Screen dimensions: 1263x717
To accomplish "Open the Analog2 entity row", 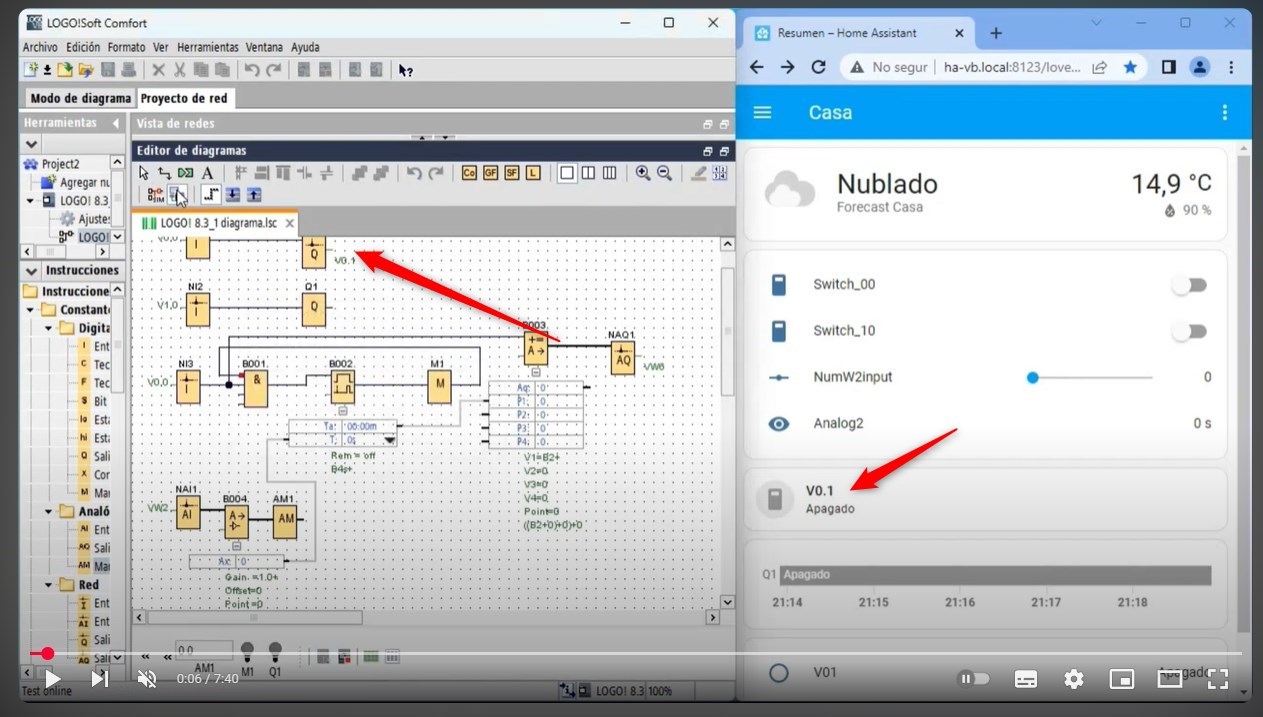I will pyautogui.click(x=986, y=423).
